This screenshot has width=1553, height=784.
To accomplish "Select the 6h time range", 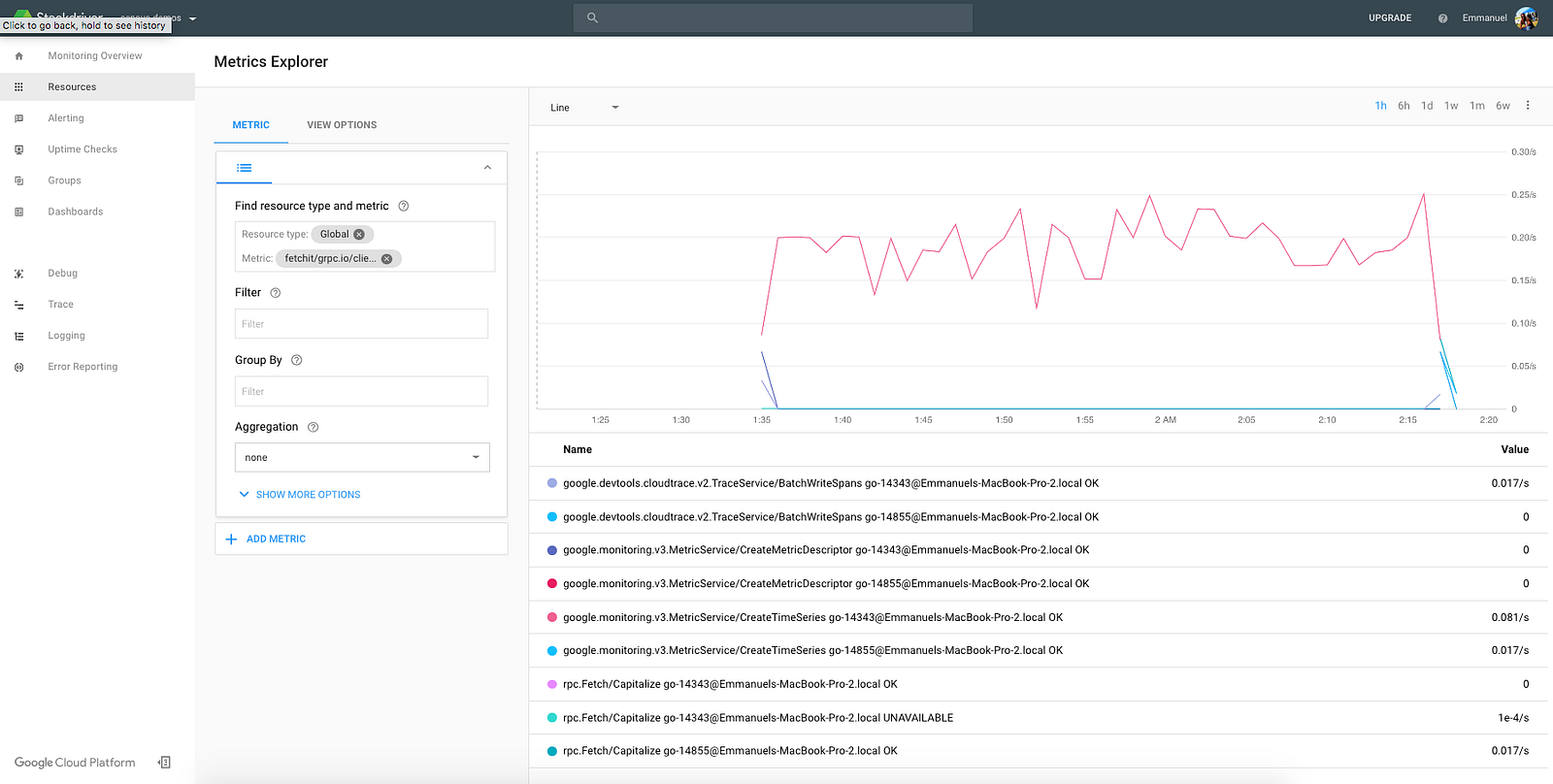I will click(x=1404, y=106).
